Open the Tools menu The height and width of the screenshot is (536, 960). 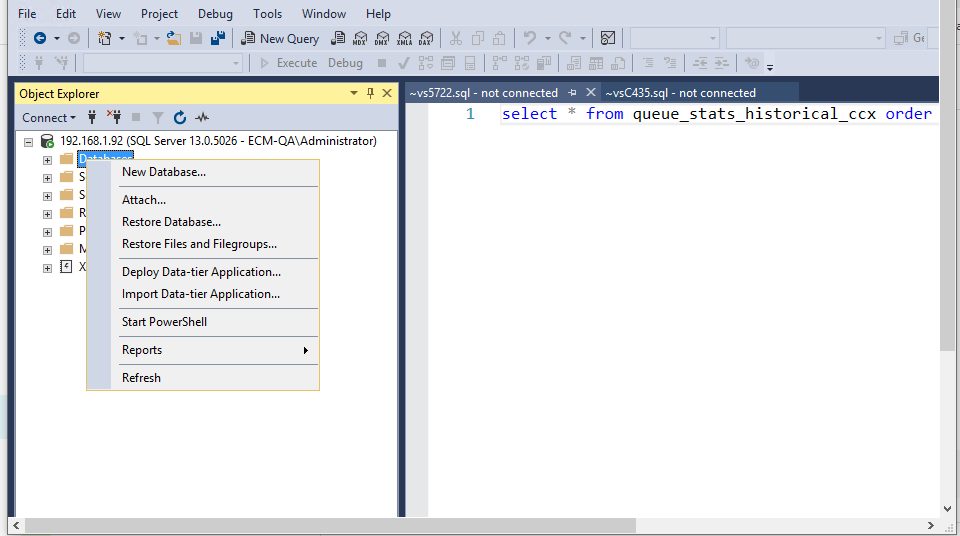coord(267,14)
